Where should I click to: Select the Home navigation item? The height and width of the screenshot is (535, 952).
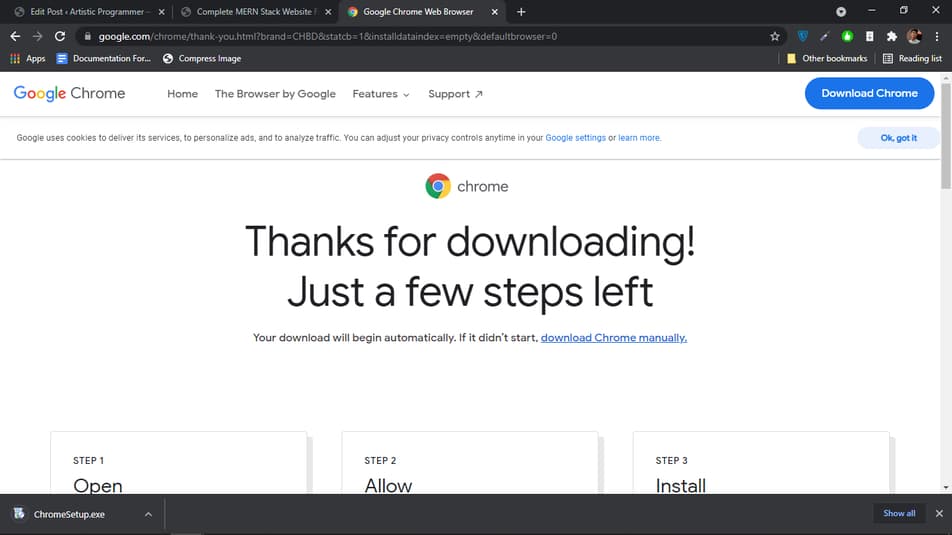pyautogui.click(x=183, y=94)
